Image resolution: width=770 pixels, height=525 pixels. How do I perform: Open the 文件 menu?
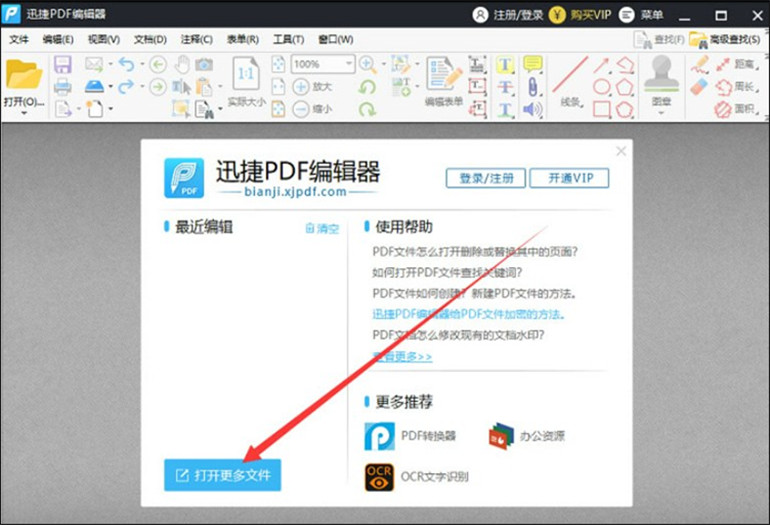19,39
